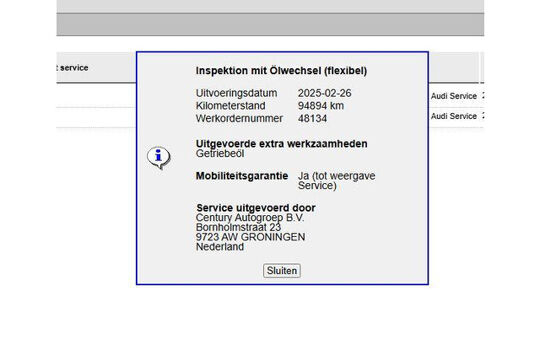Click the Werkordernummer label

[239, 119]
